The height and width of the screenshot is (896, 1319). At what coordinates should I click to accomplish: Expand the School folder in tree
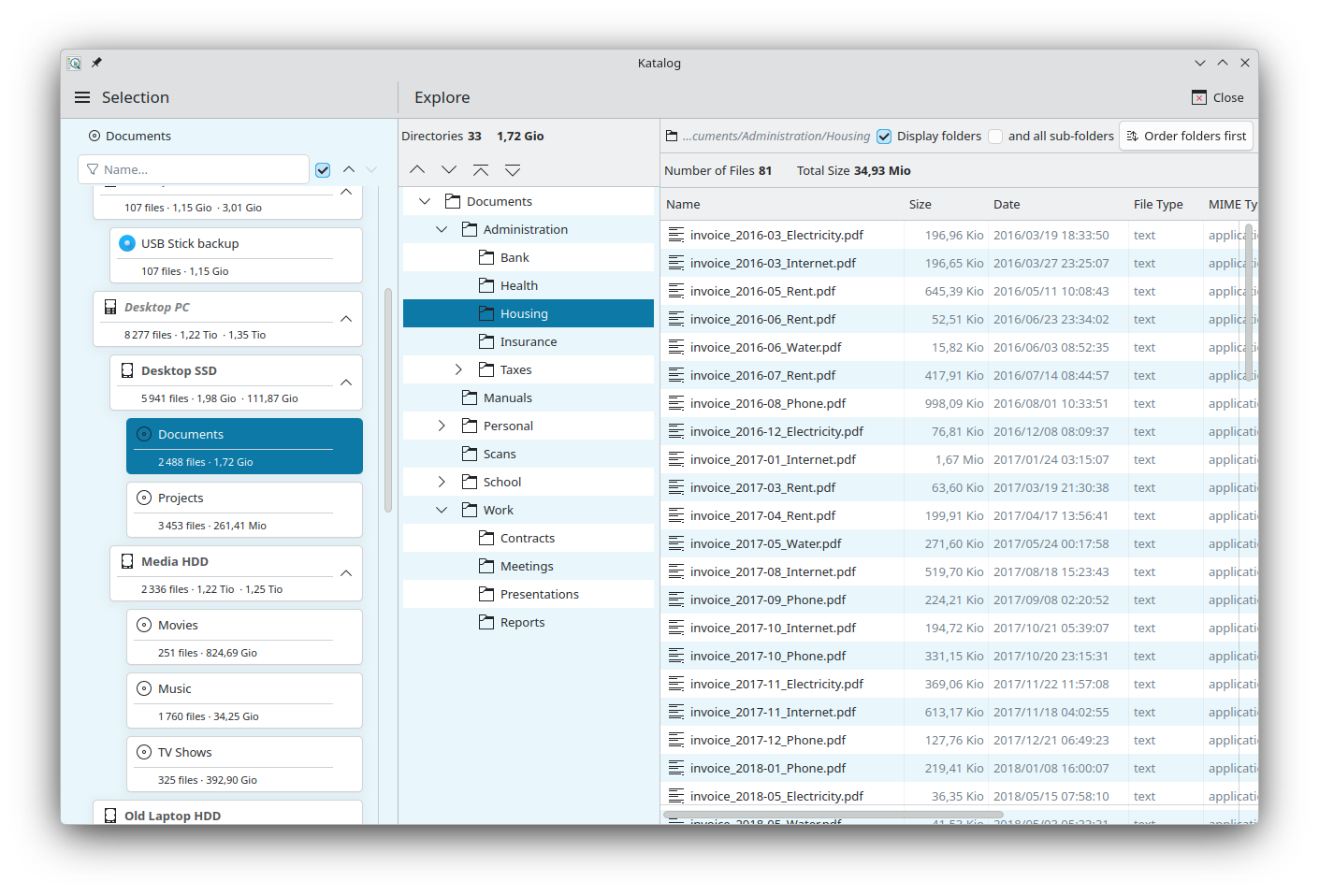pyautogui.click(x=442, y=482)
